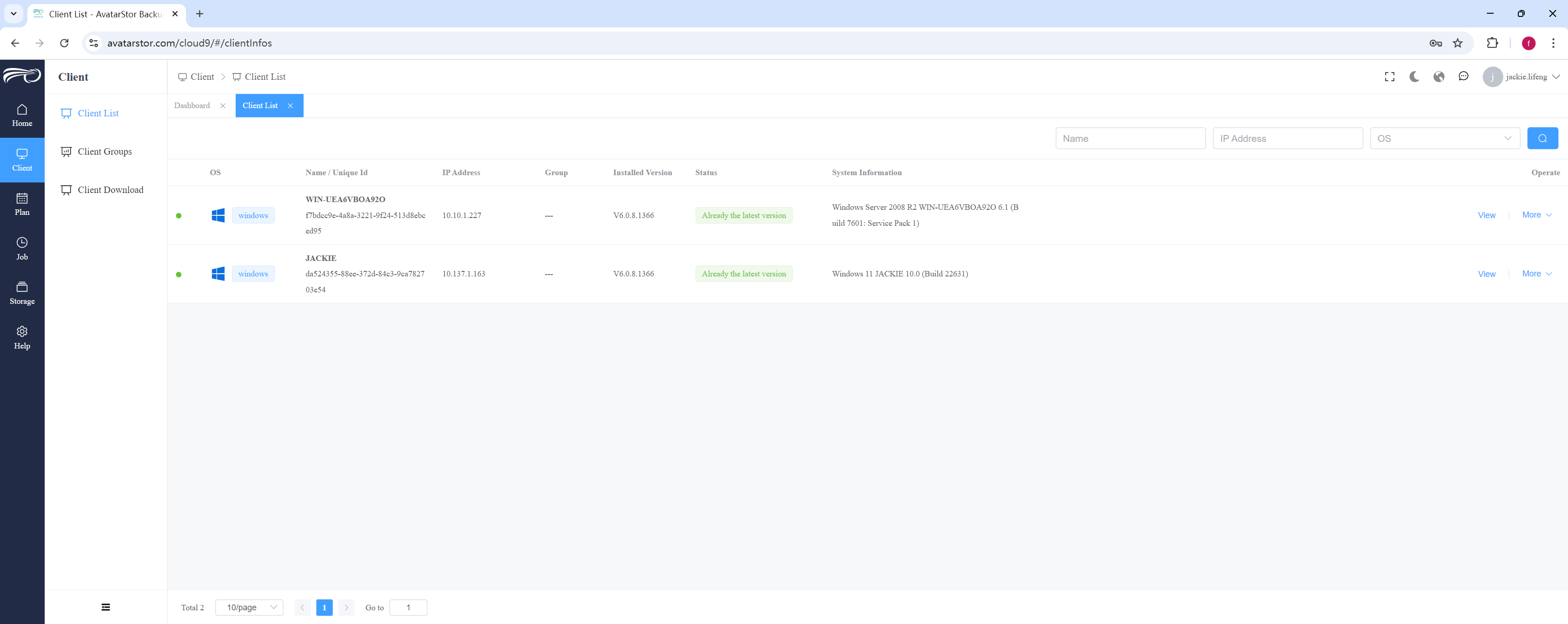Open the jackie.lifeng user menu
This screenshot has height=624, width=1568.
click(1521, 77)
